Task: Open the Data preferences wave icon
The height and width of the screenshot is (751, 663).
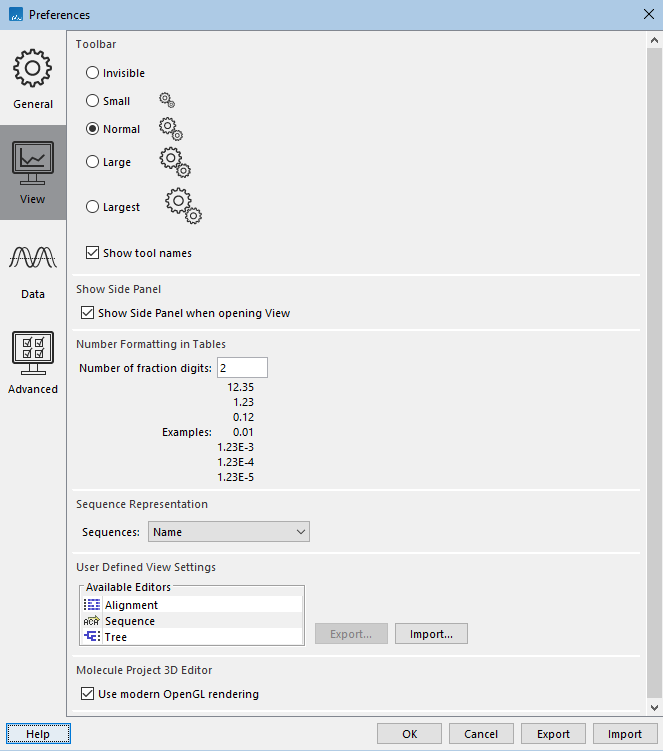Action: coord(33,259)
